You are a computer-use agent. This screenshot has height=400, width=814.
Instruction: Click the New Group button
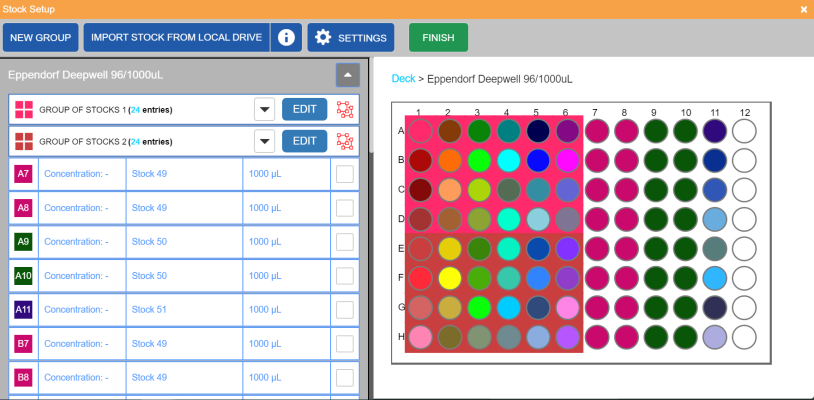coord(40,38)
